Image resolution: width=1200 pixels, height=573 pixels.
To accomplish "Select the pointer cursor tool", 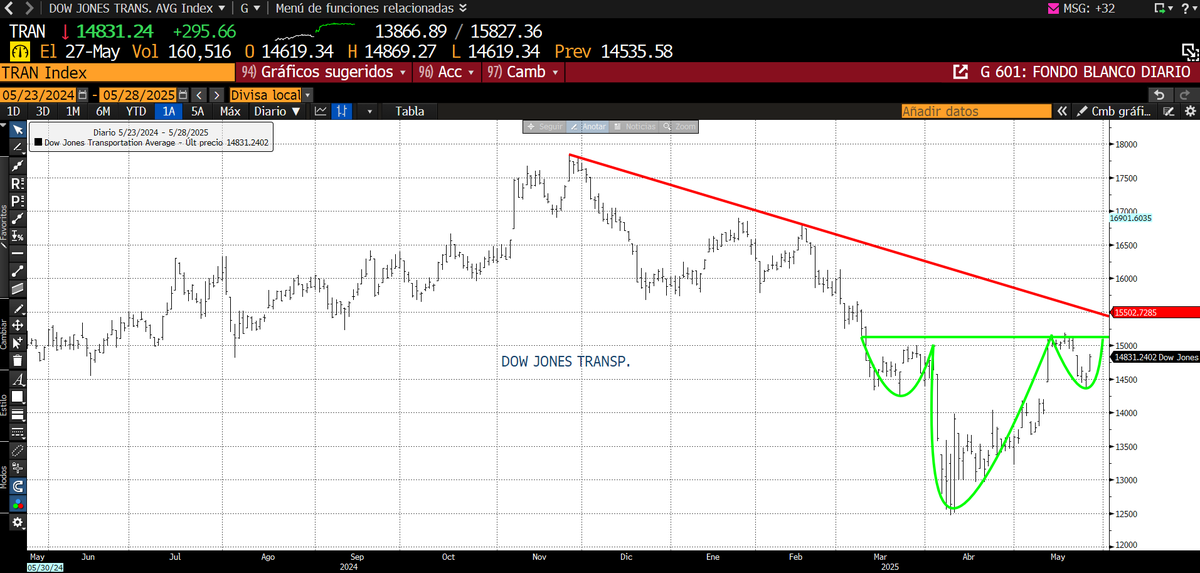I will pos(19,129).
